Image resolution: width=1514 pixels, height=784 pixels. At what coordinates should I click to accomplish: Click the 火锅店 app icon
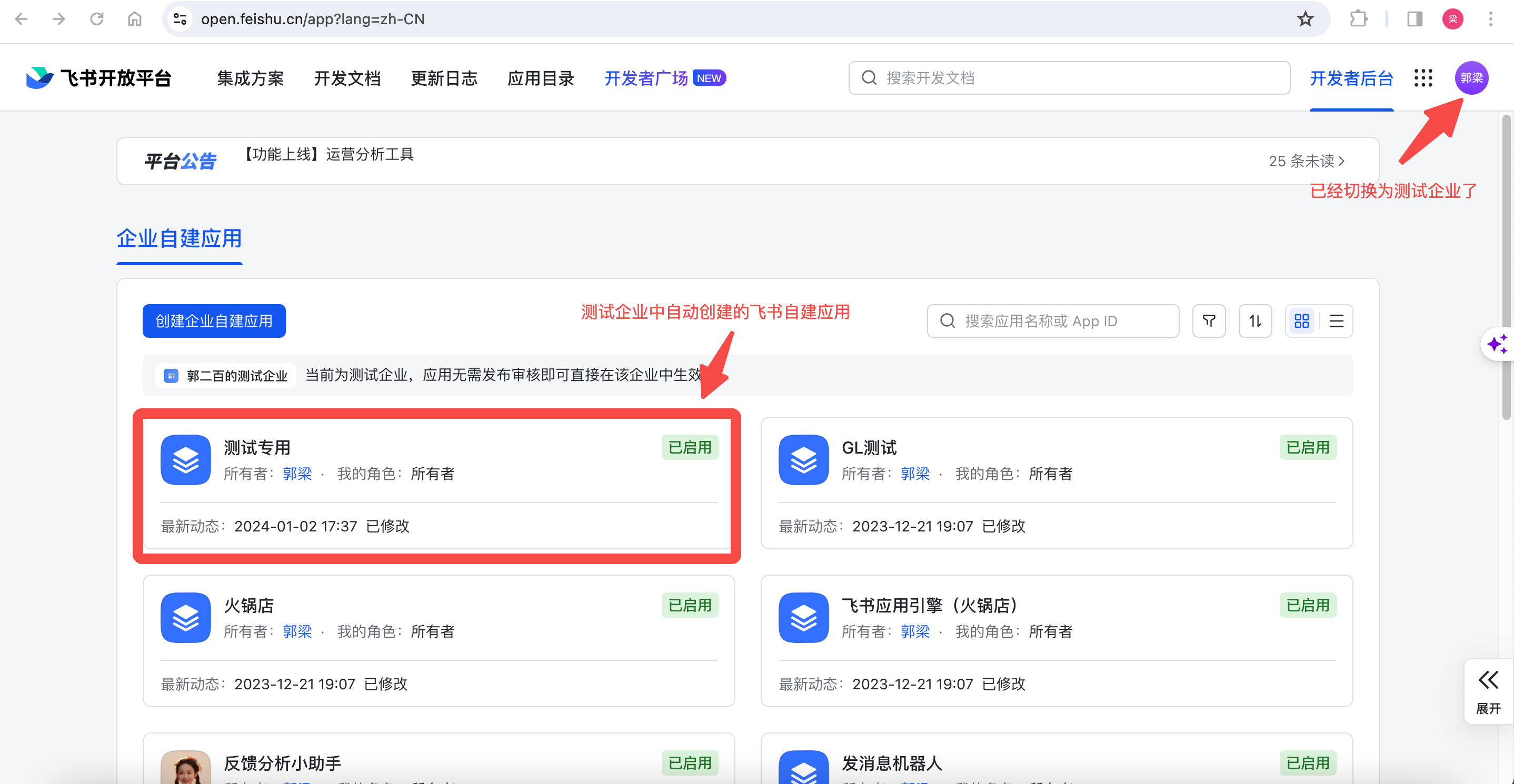click(186, 617)
